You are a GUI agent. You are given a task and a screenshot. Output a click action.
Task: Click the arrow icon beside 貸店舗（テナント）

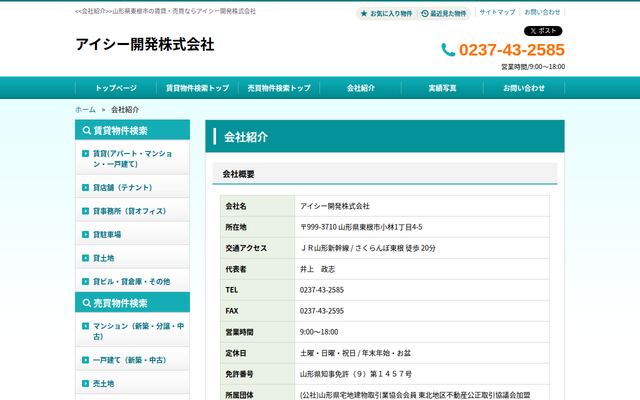point(85,187)
